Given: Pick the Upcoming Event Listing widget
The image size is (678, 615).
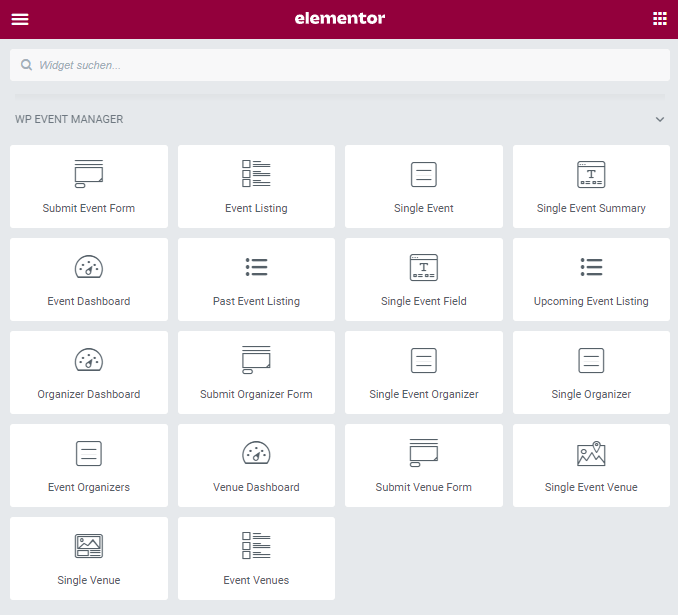Looking at the screenshot, I should 591,280.
